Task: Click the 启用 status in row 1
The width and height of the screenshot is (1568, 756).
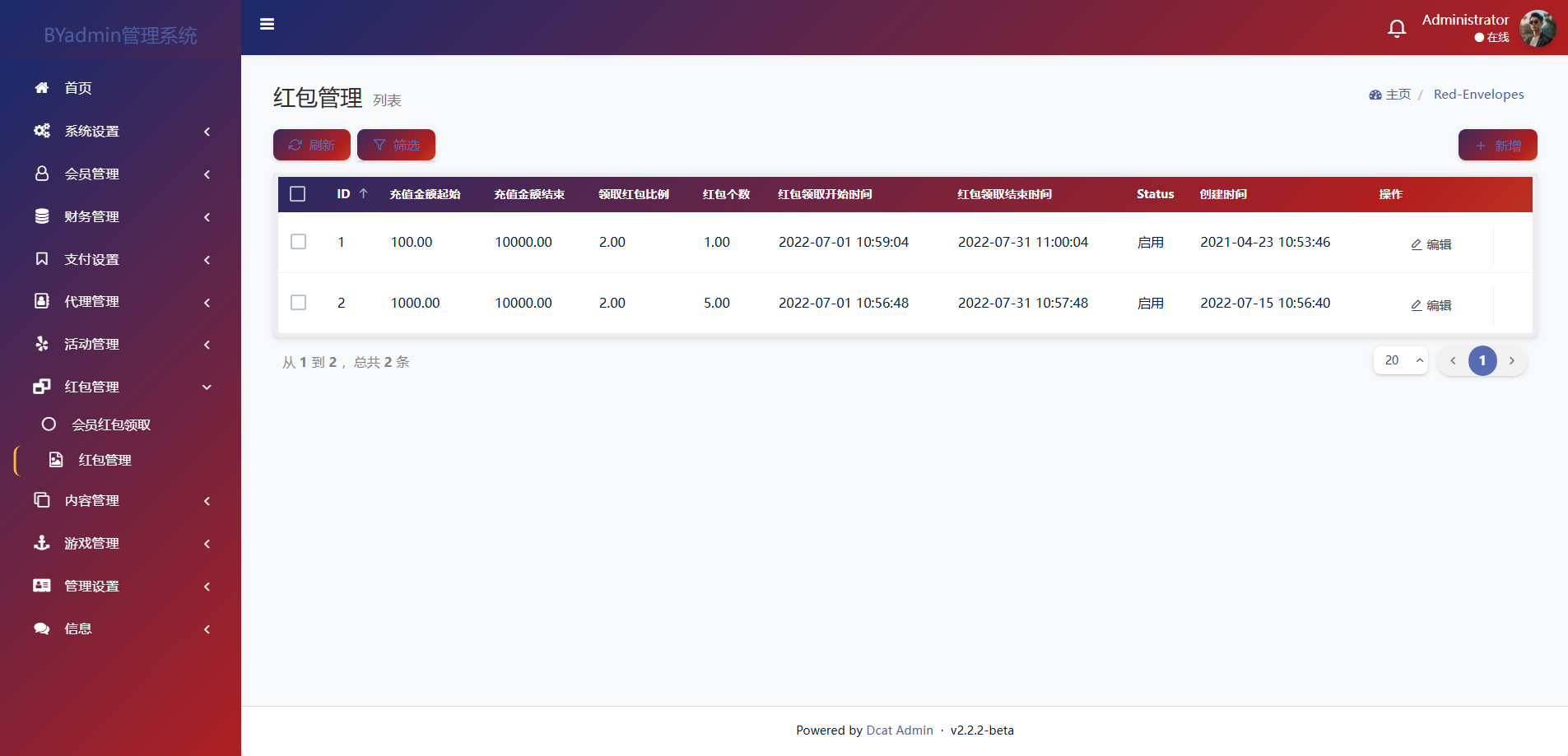Action: coord(1151,242)
